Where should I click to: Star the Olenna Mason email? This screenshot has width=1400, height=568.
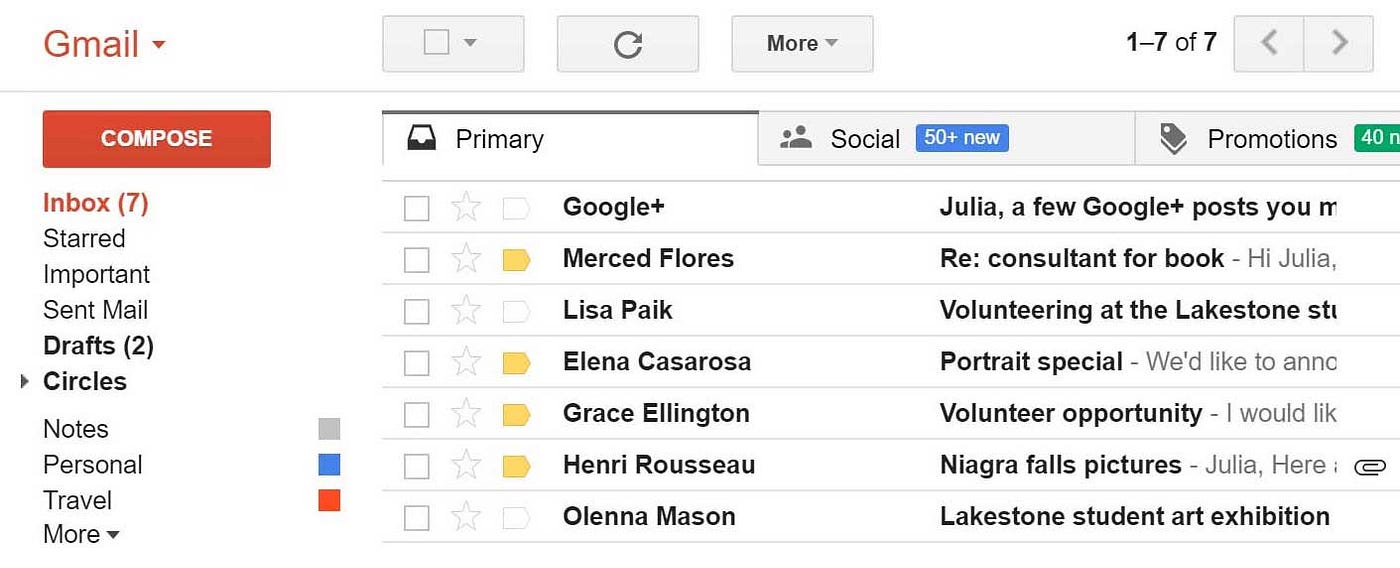pos(466,517)
